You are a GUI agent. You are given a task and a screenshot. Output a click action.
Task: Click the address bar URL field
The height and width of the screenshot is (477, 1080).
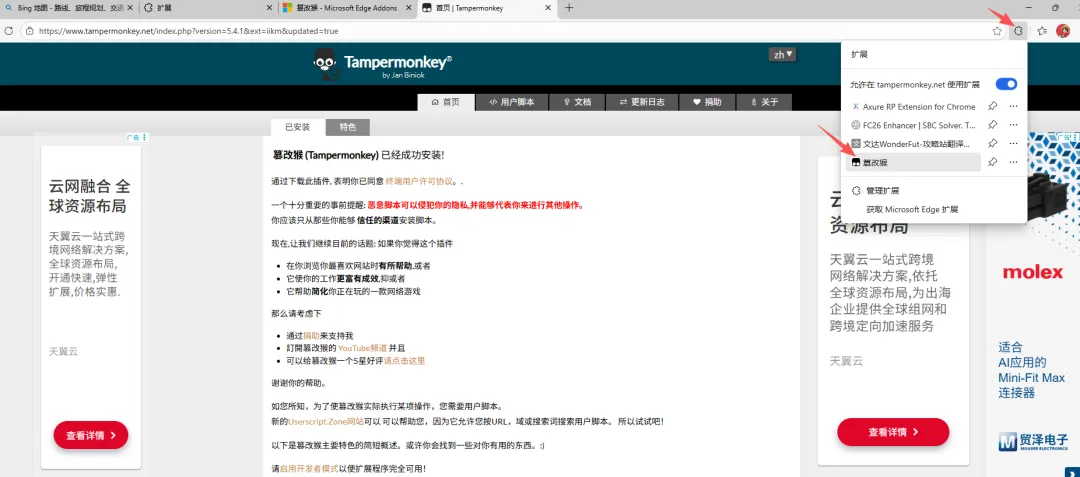coord(510,31)
